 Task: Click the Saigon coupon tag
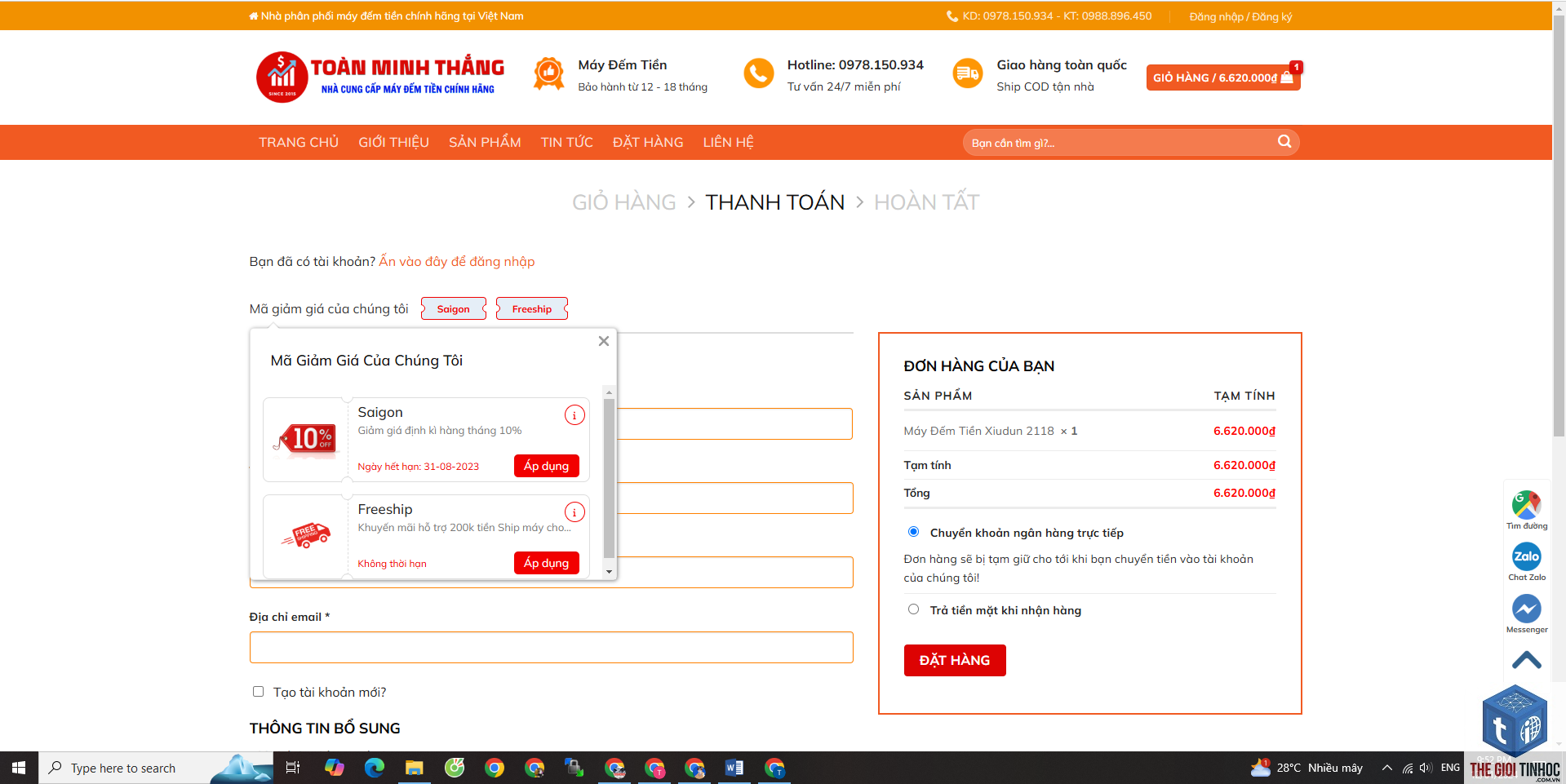pos(454,308)
